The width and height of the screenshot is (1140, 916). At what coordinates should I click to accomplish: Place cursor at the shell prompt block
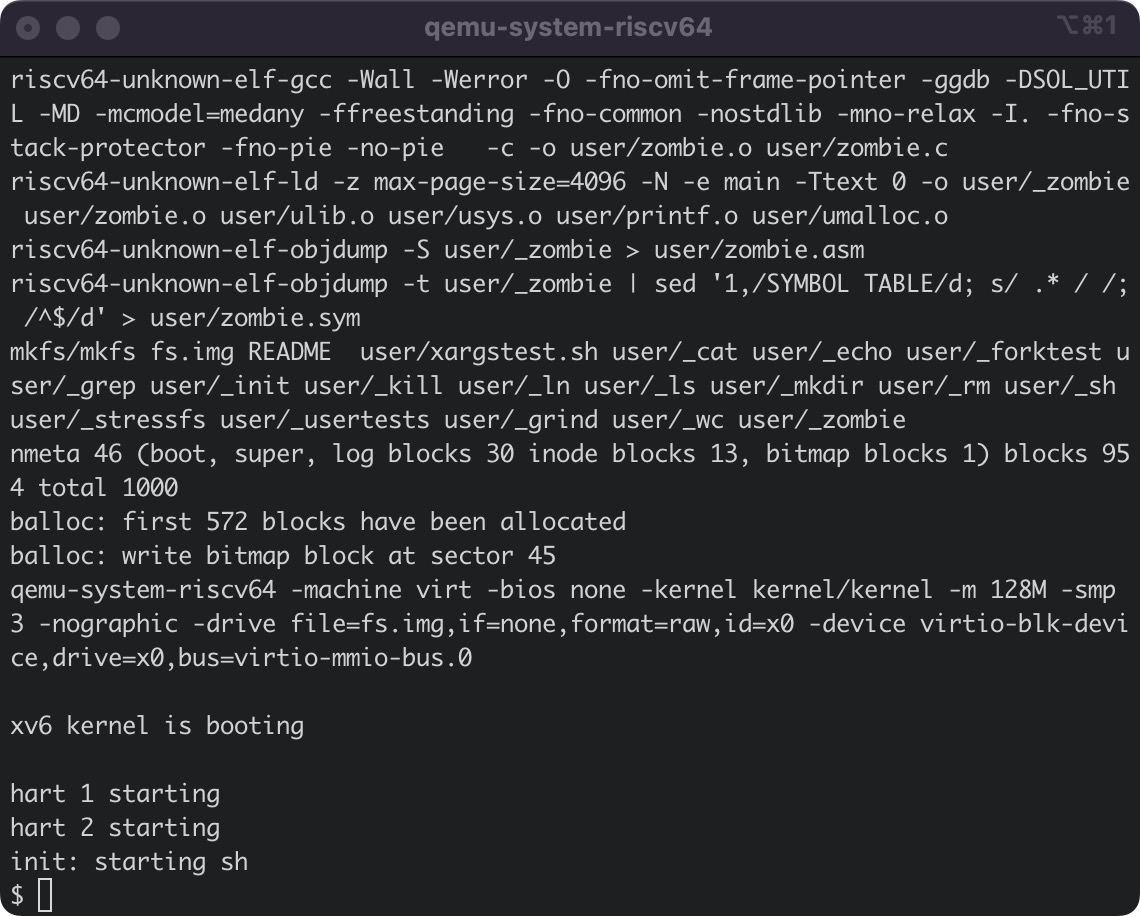(45, 895)
